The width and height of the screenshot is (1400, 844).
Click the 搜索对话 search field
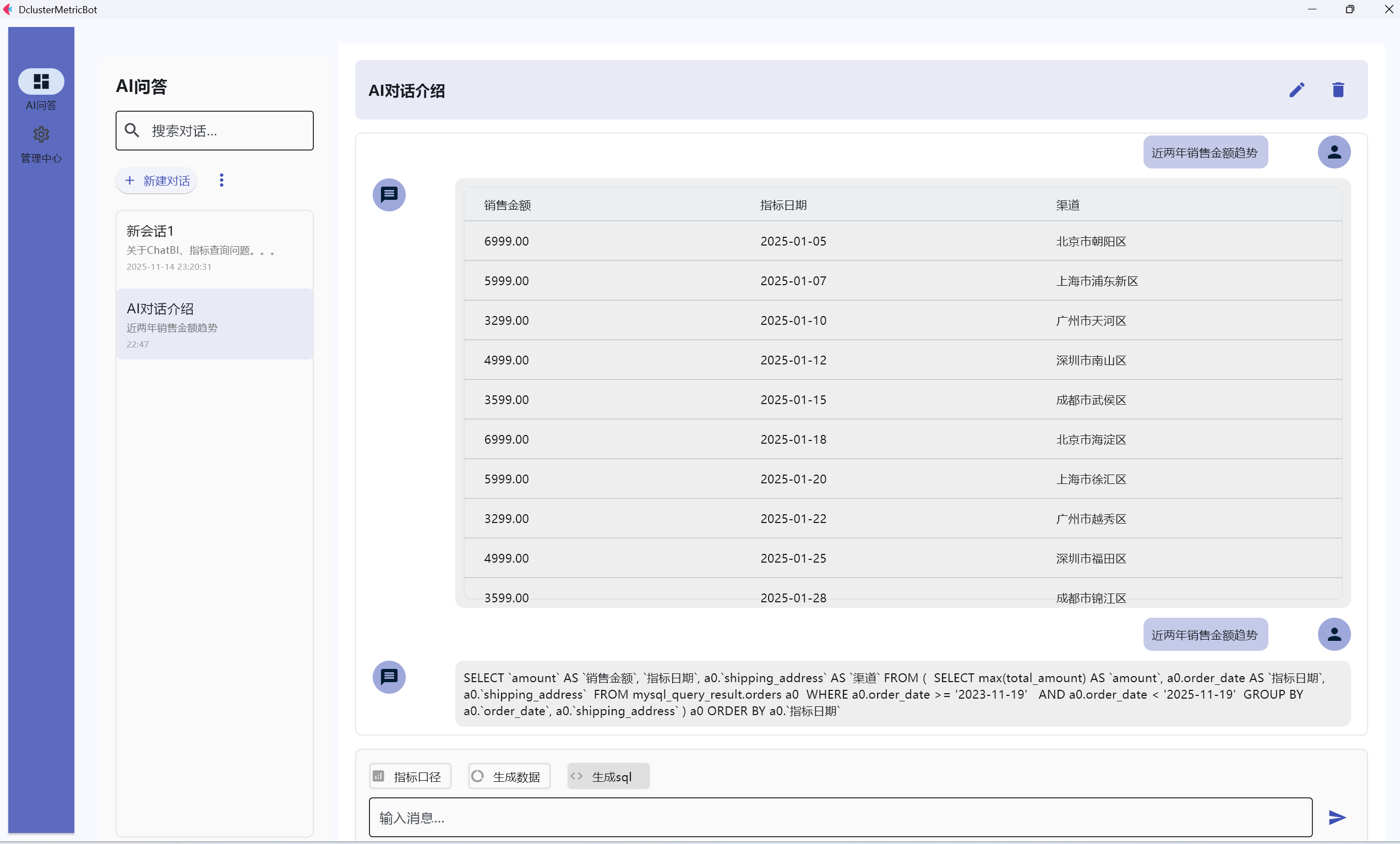pyautogui.click(x=227, y=130)
